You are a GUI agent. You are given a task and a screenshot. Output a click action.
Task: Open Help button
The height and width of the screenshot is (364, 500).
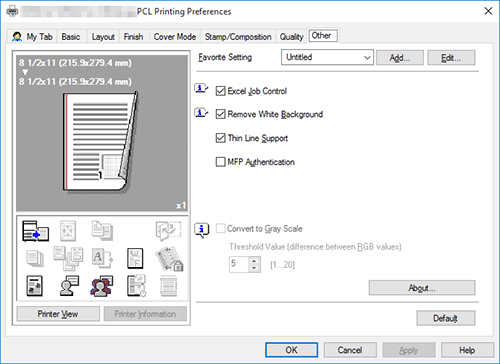tap(467, 350)
